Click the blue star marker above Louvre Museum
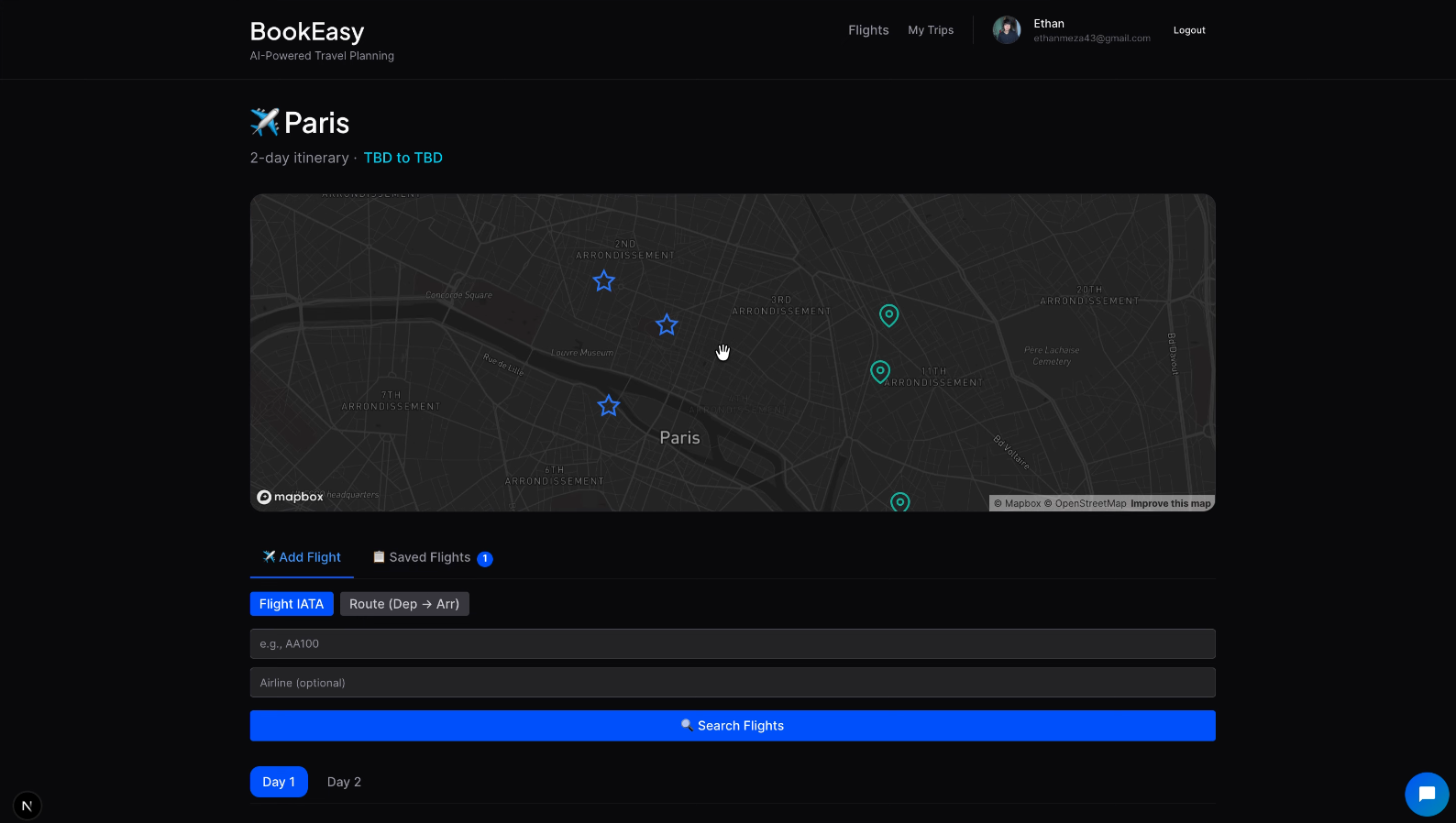The image size is (1456, 823). [667, 324]
